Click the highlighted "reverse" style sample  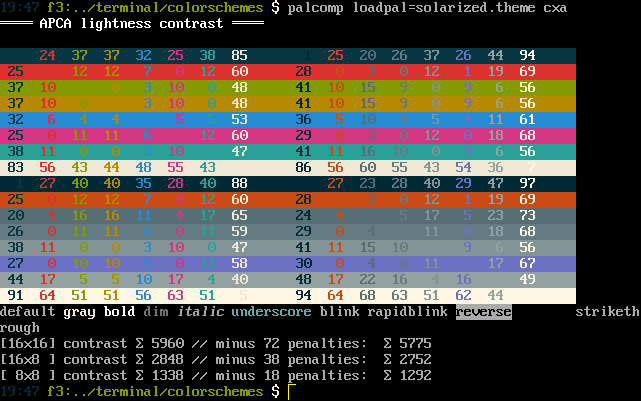pyautogui.click(x=483, y=312)
